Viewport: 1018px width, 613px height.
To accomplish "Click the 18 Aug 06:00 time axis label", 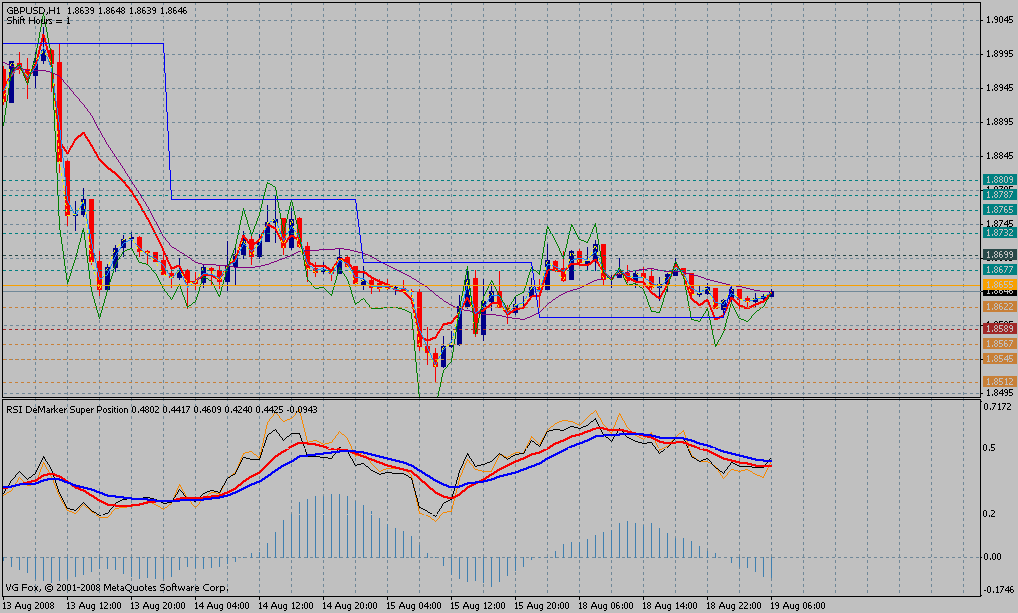I will [x=606, y=605].
